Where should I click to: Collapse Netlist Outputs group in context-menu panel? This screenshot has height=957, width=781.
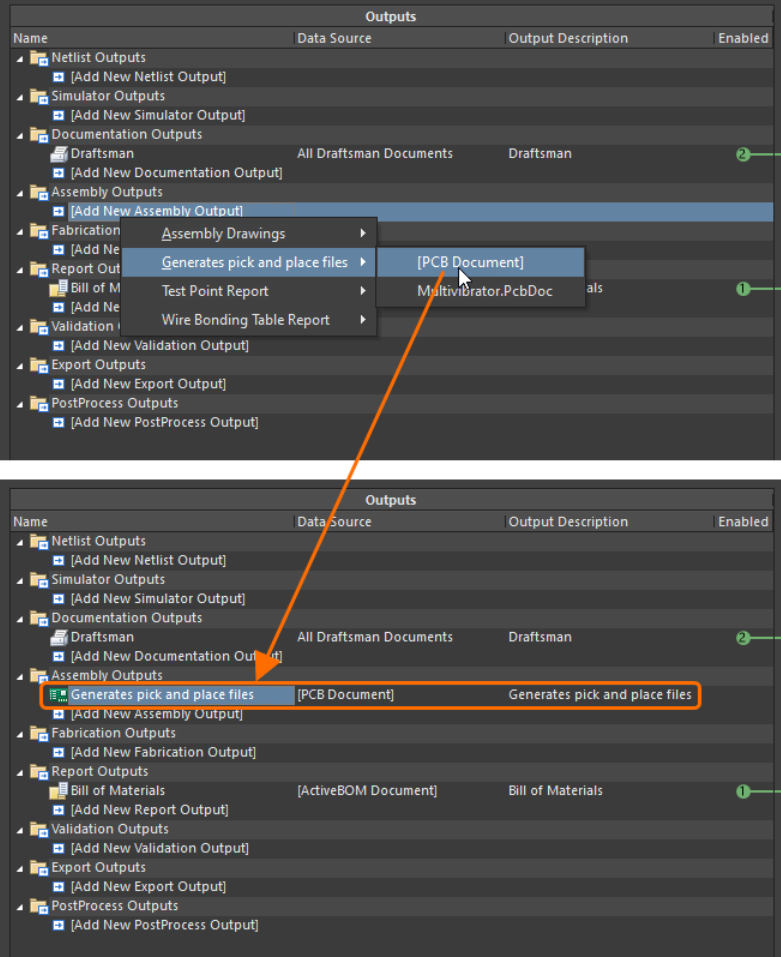20,58
